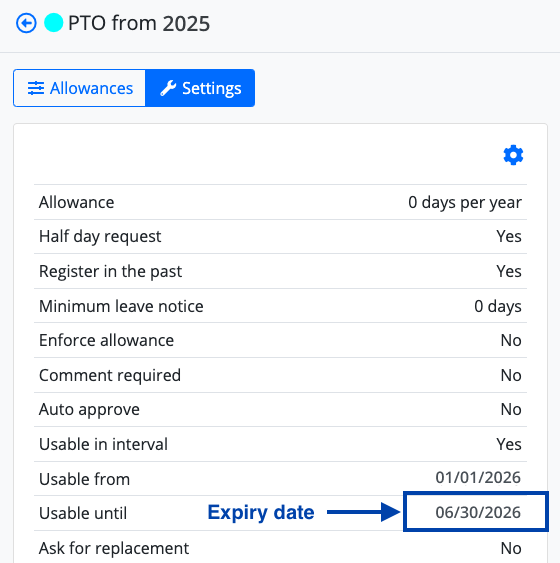The height and width of the screenshot is (563, 560).
Task: Click the Enforce allowance No value
Action: coord(511,340)
